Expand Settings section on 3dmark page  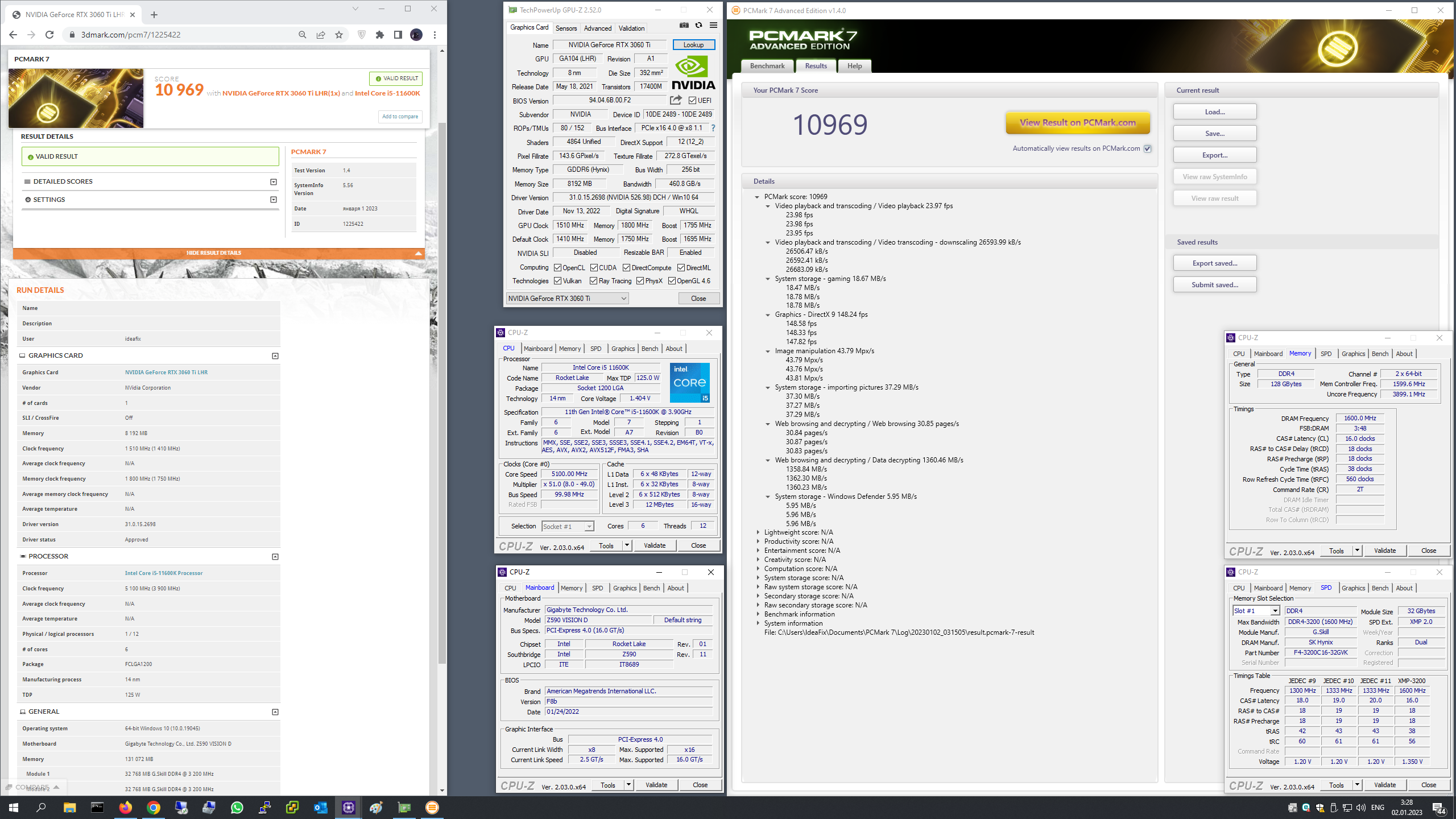click(274, 200)
